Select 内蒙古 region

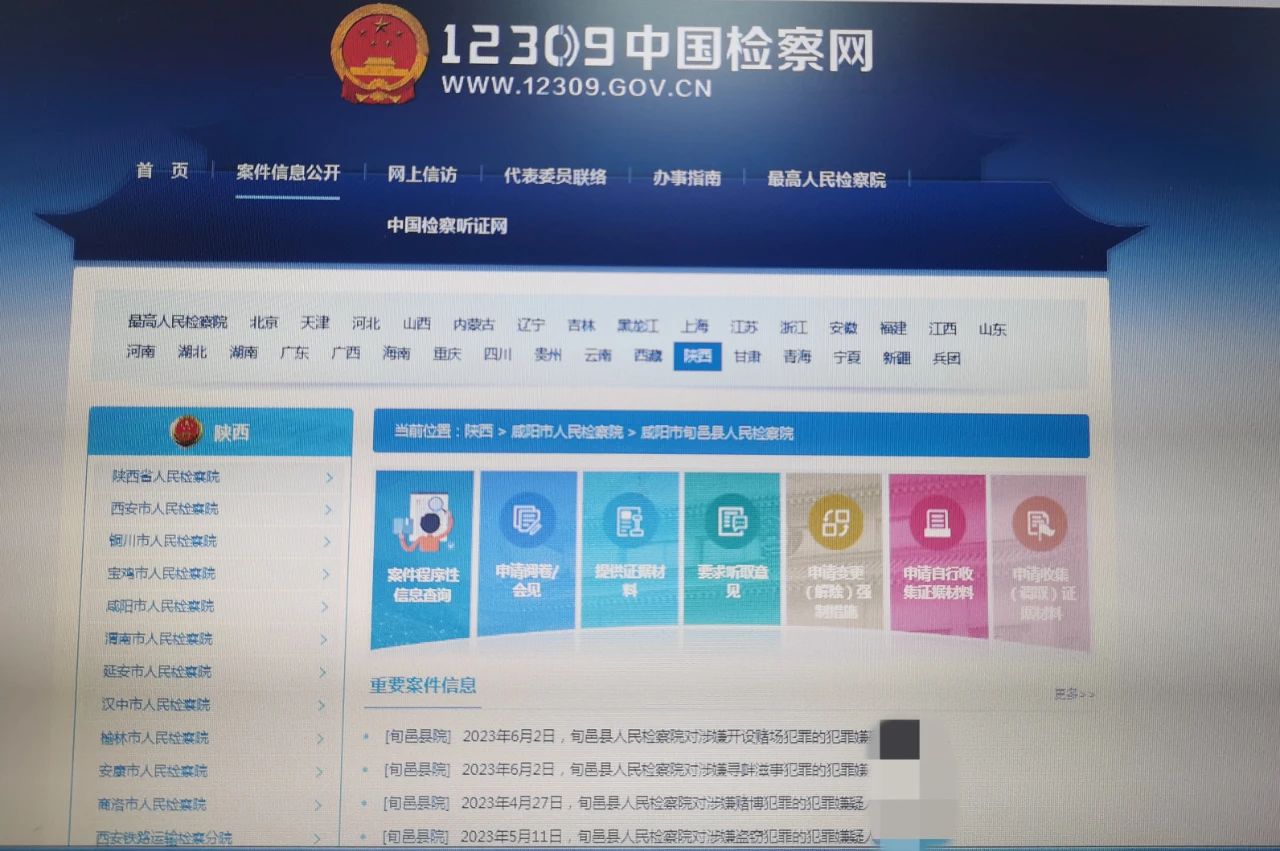coord(474,324)
